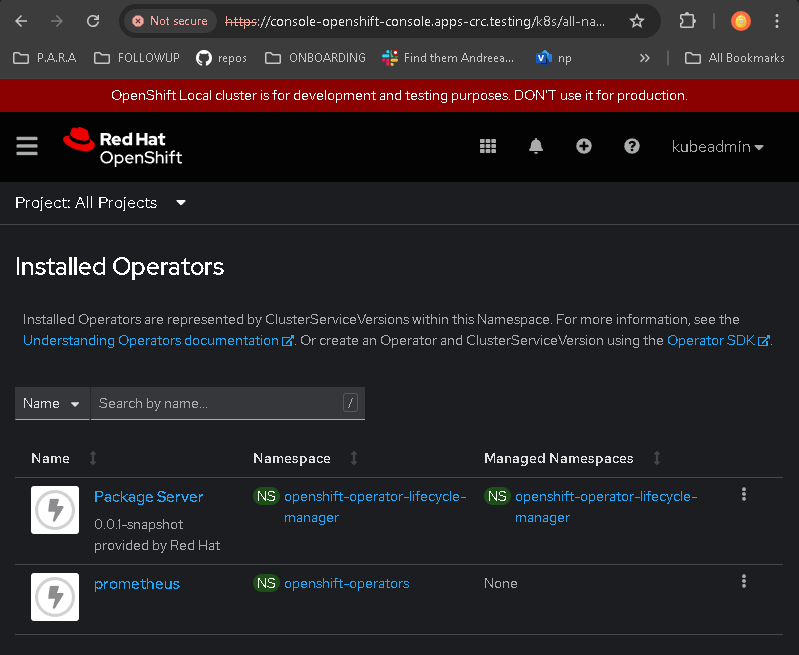Open the browser extensions puzzle icon
The height and width of the screenshot is (655, 799).
687,21
